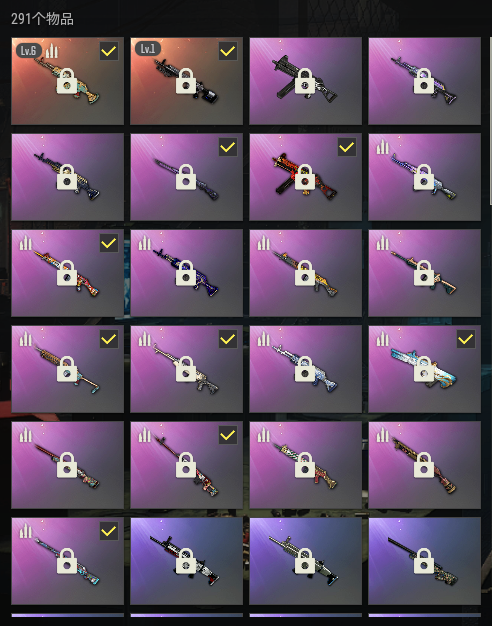Select the orange-red colorful AKM skin tile
This screenshot has width=492, height=626.
67,273
